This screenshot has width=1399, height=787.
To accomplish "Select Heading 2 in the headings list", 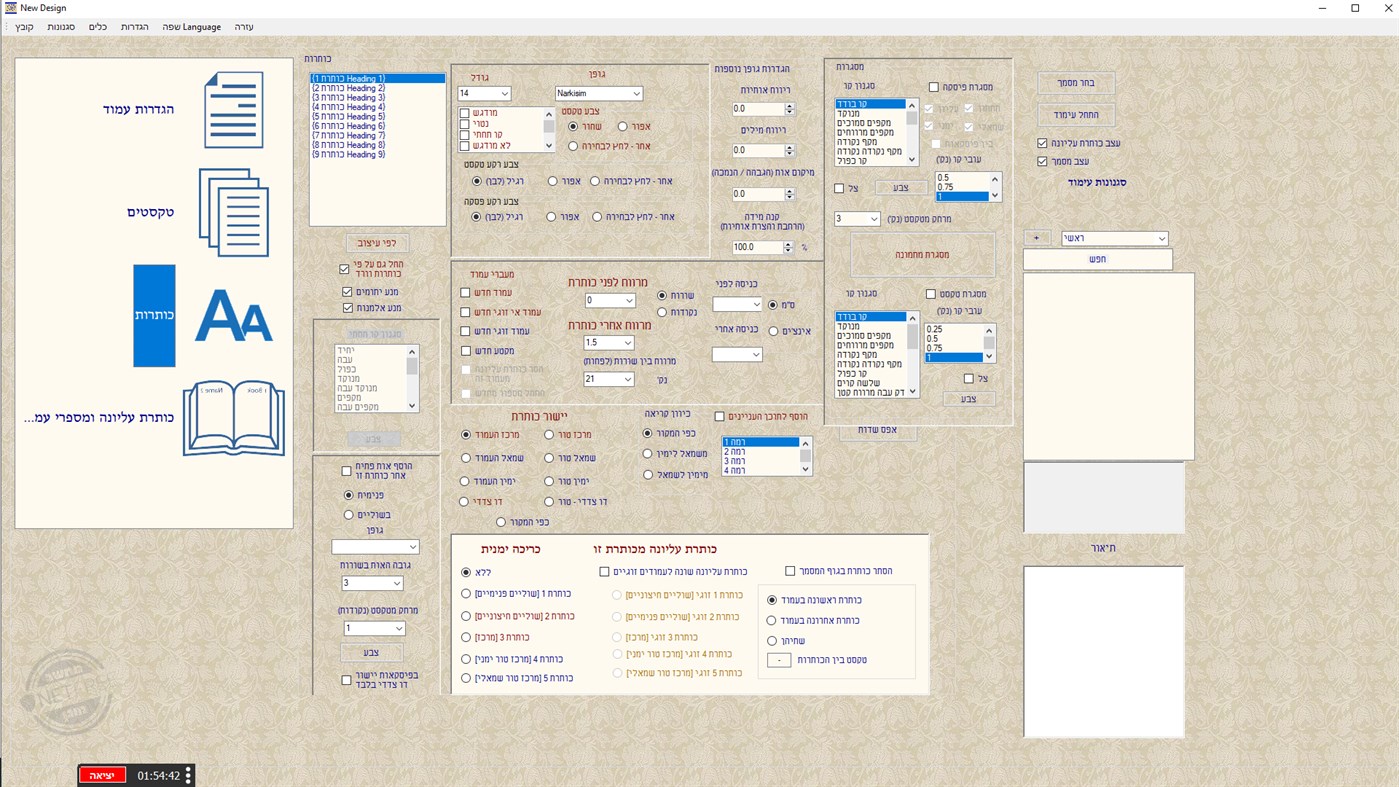I will click(x=347, y=87).
